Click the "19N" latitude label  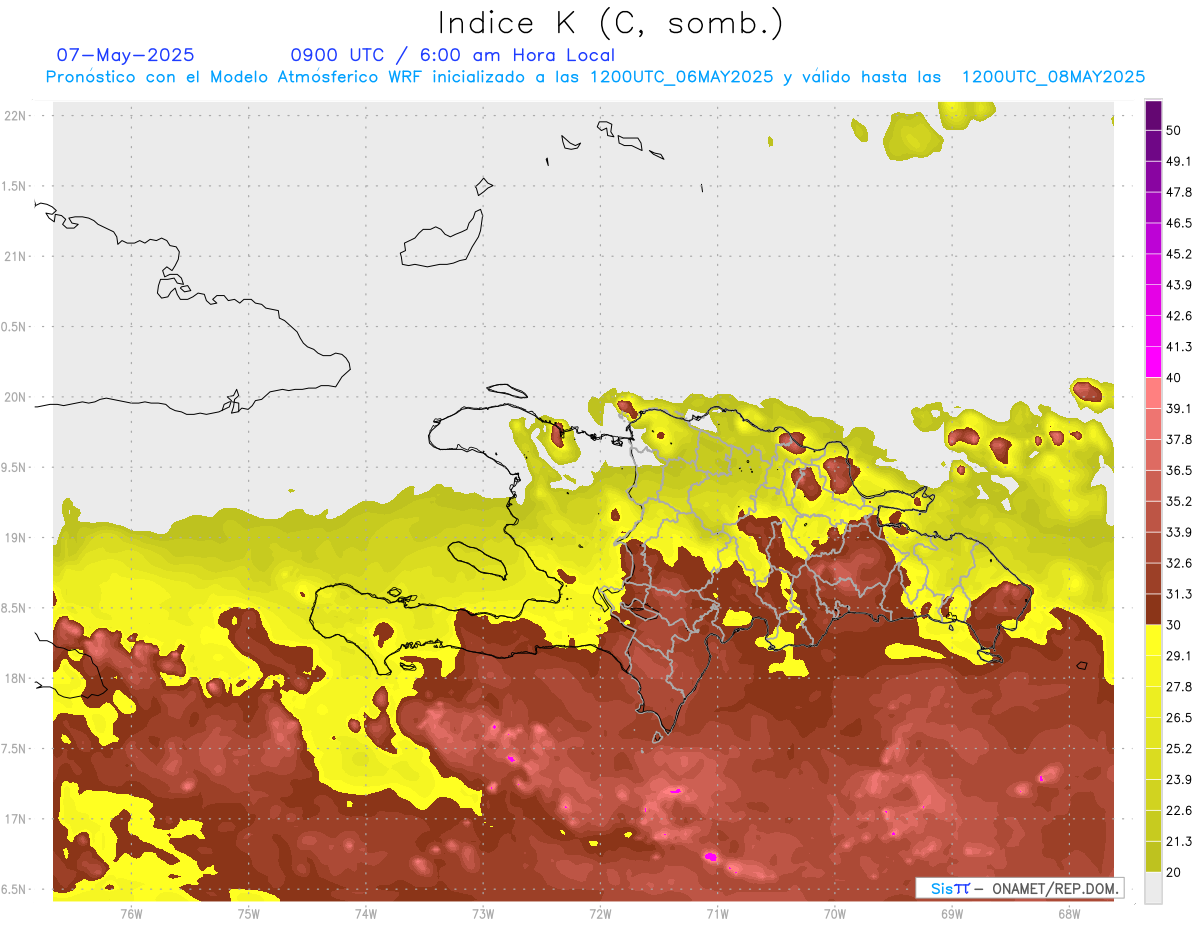[x=17, y=538]
